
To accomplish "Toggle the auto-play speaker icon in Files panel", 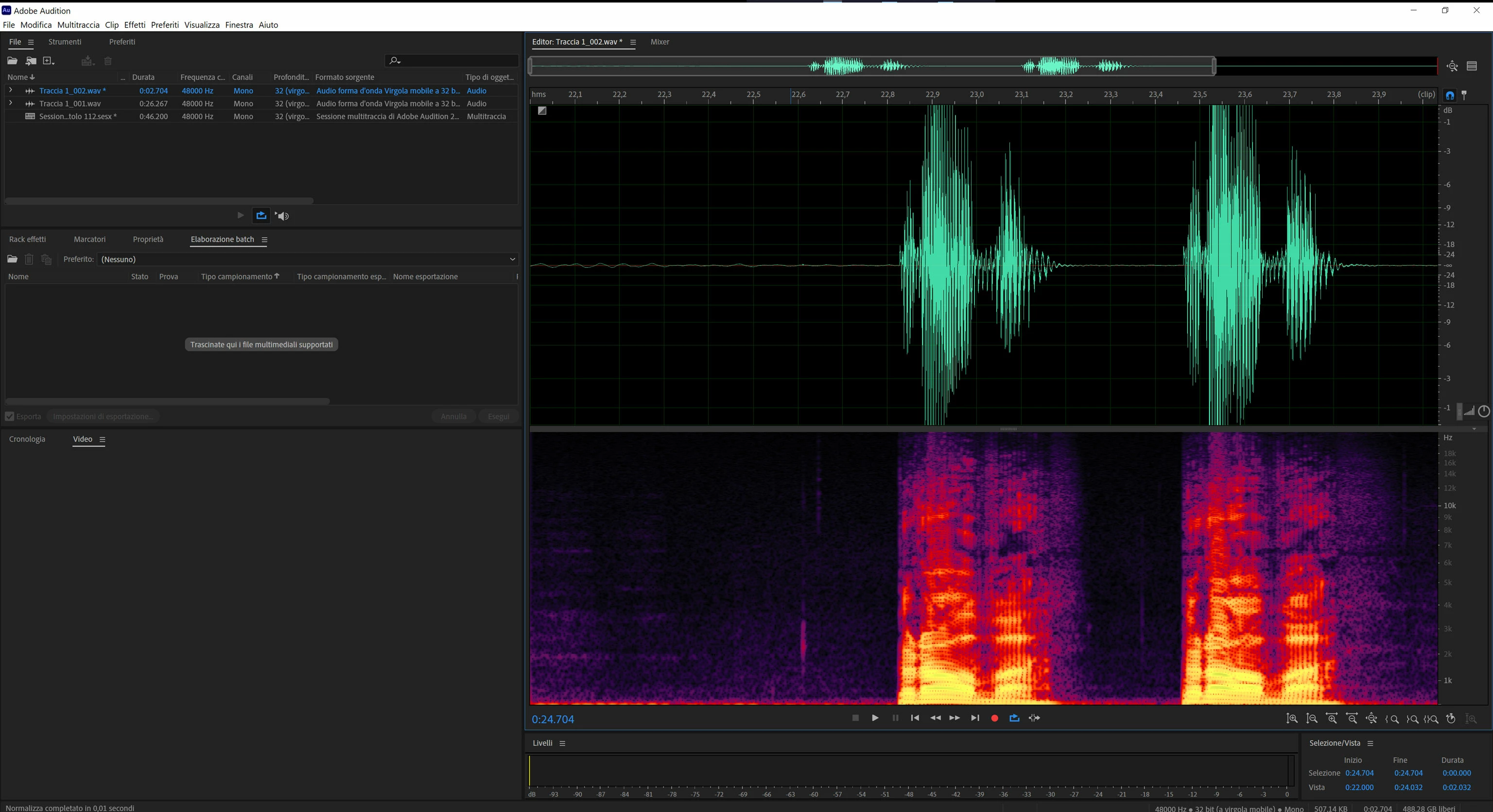I will (282, 216).
